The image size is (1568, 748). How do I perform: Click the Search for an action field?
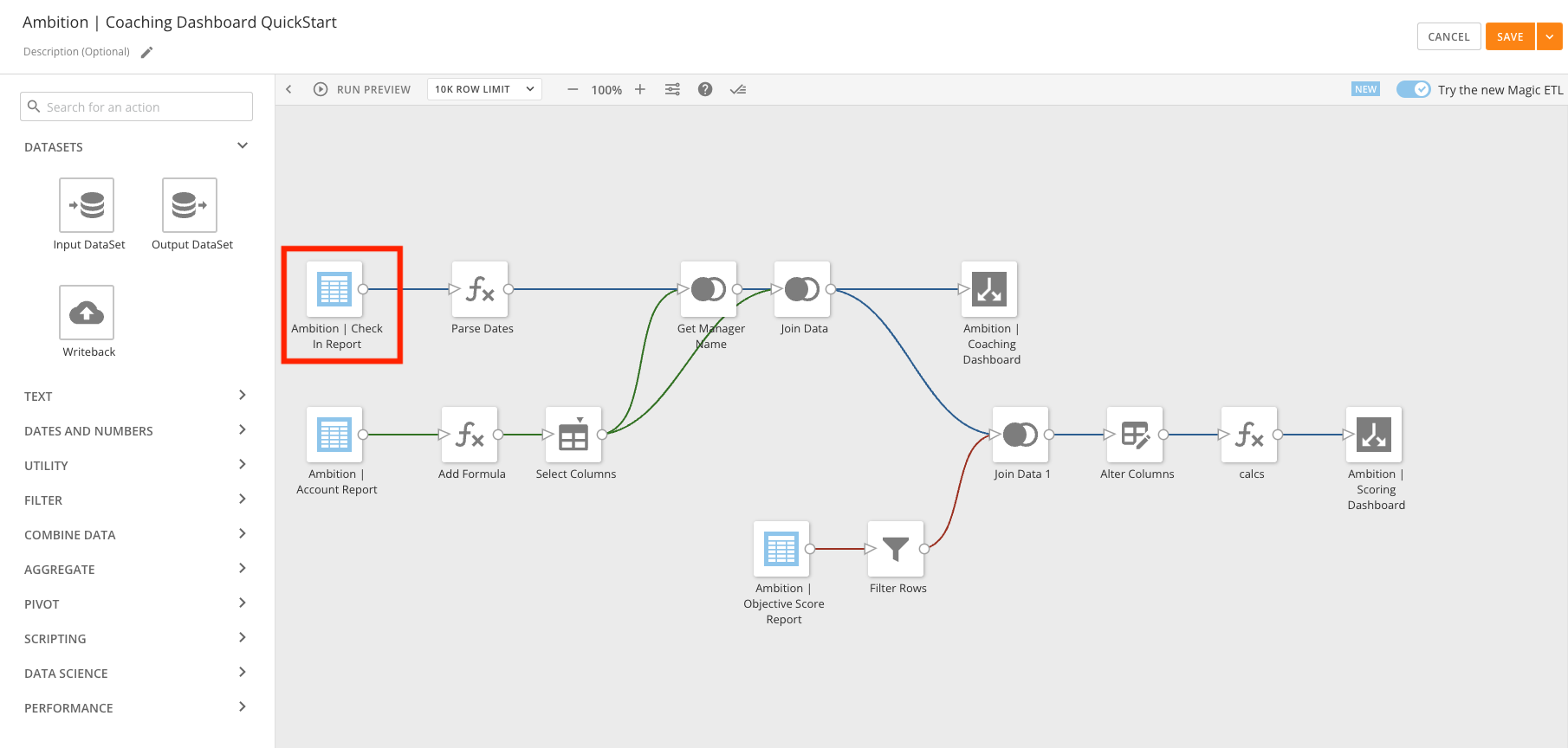point(136,106)
